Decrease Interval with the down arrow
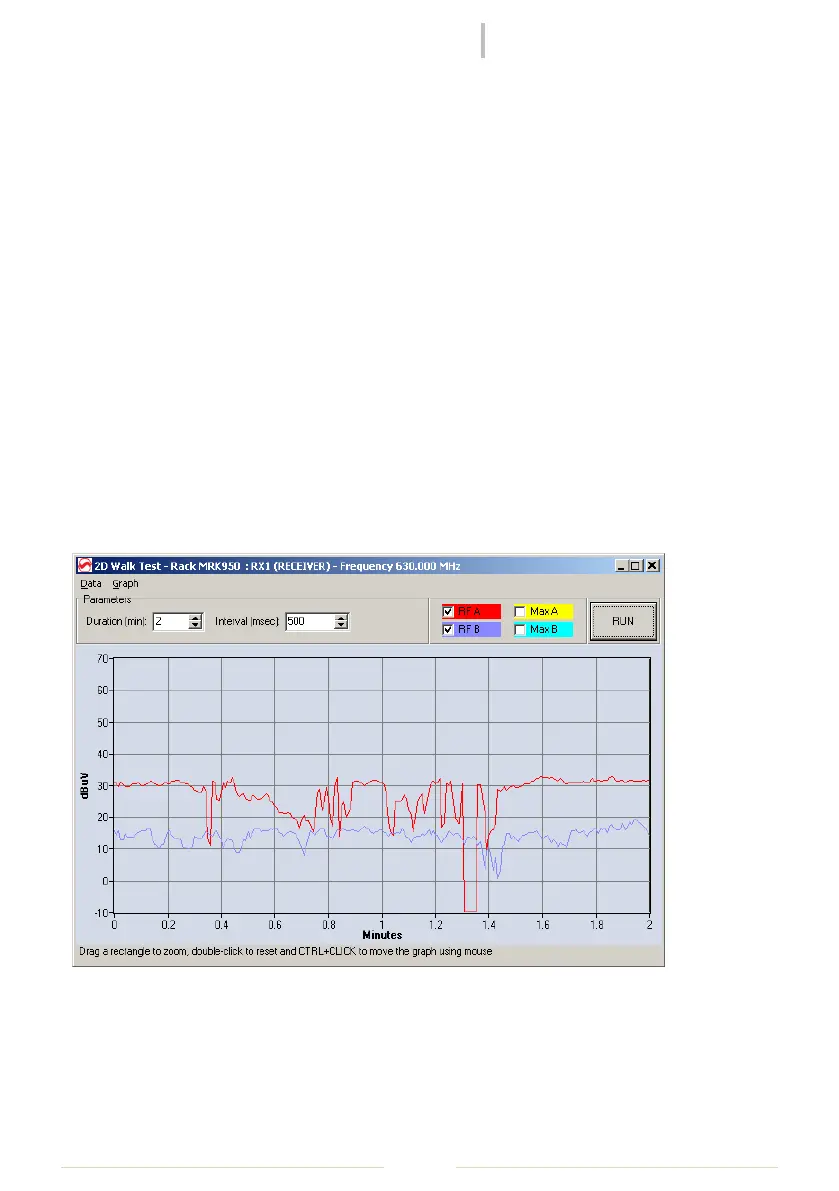The width and height of the screenshot is (839, 1191). tap(342, 625)
